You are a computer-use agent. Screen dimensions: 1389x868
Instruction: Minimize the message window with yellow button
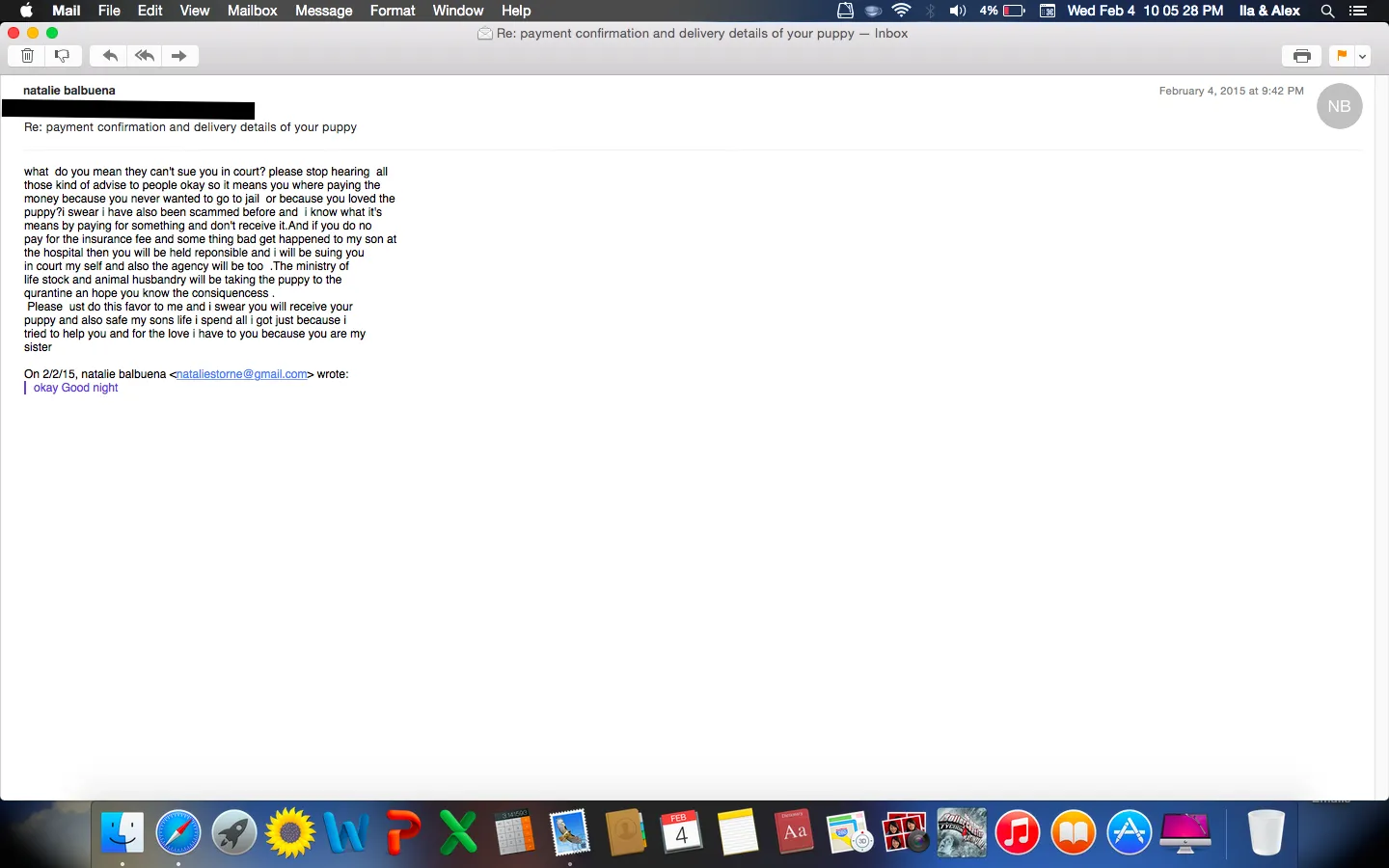click(x=33, y=33)
